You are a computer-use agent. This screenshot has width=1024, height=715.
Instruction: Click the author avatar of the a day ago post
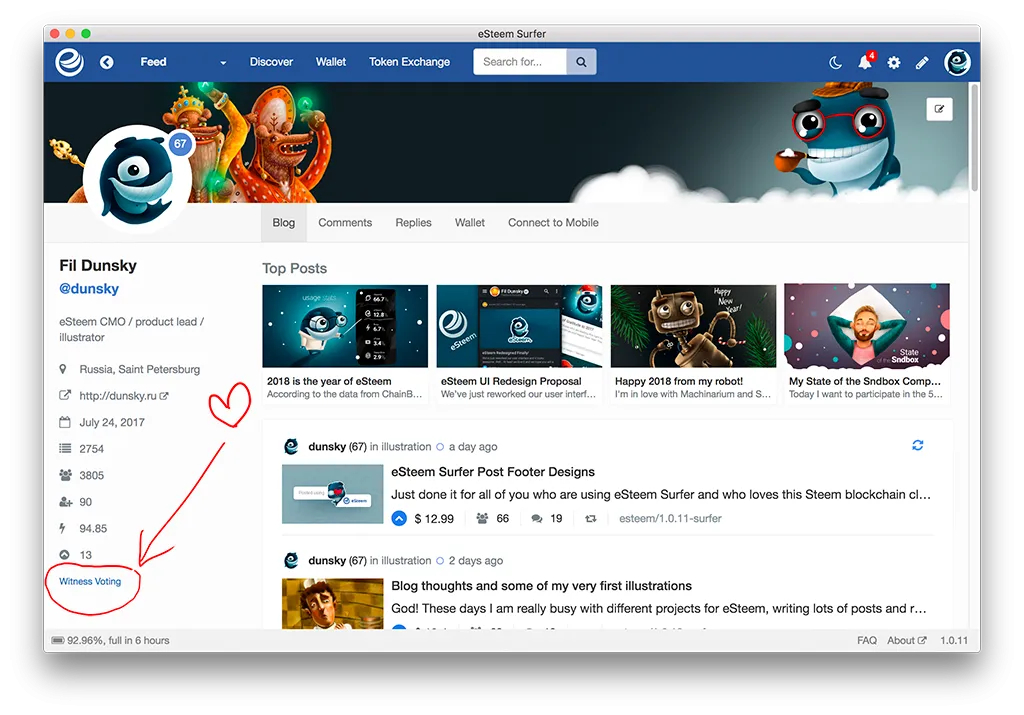pos(291,447)
